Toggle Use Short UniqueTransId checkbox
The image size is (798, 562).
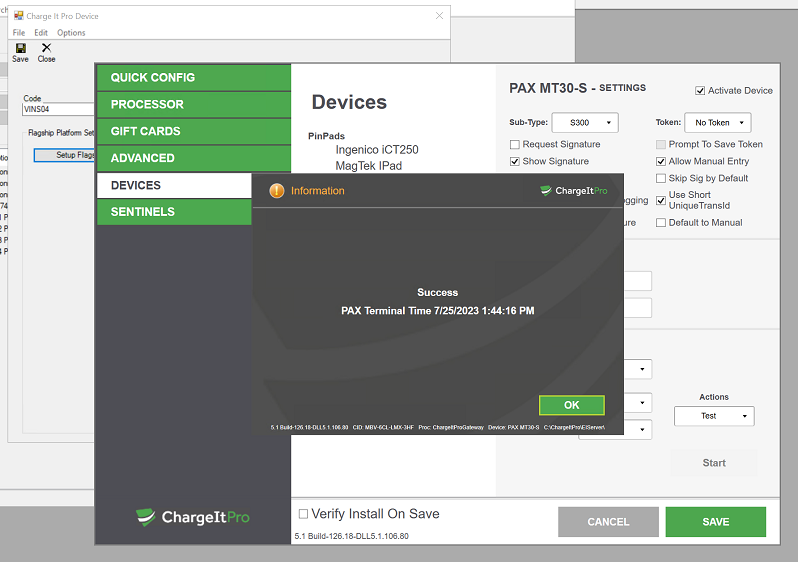(661, 200)
